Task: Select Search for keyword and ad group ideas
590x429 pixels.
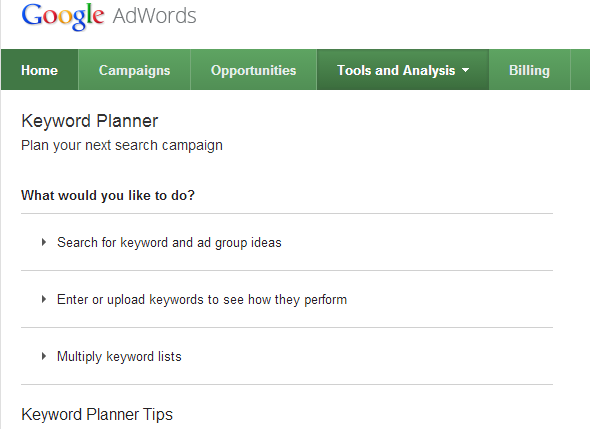Action: [169, 243]
